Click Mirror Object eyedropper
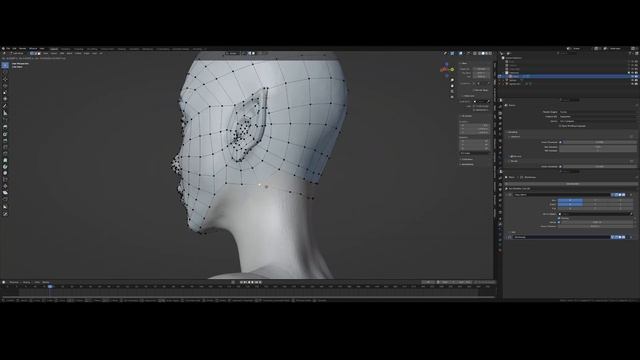This screenshot has width=640, height=360. (631, 213)
